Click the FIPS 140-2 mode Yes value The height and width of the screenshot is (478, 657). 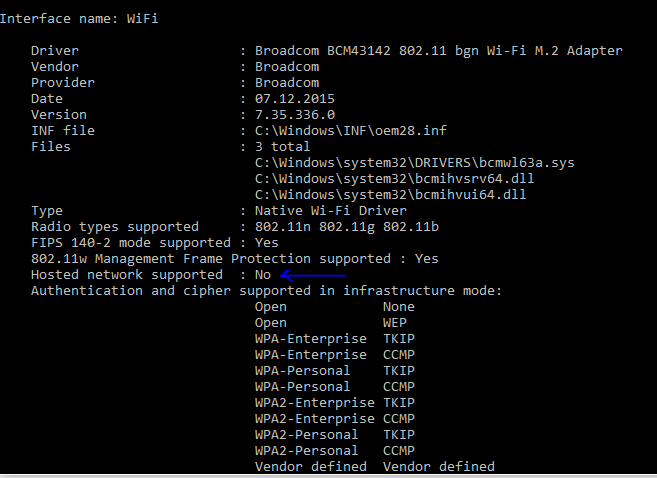266,243
